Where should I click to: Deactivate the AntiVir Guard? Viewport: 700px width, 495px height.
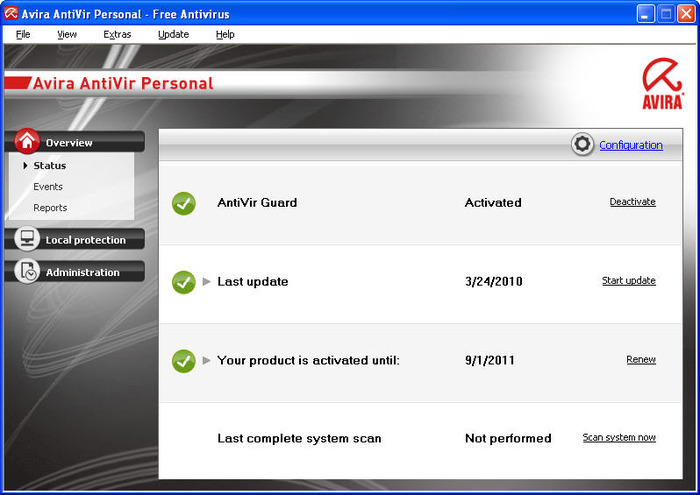pyautogui.click(x=632, y=202)
